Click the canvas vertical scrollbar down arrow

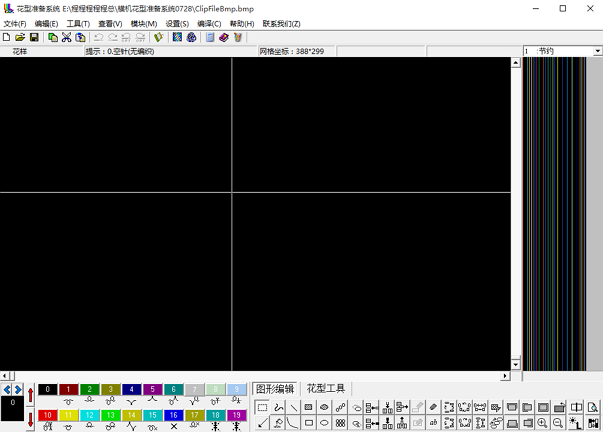coord(516,364)
